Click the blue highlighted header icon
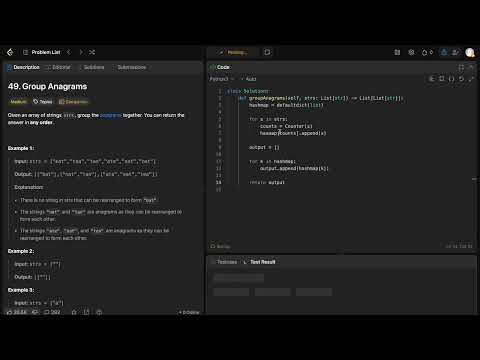The image size is (480, 360). click(x=444, y=52)
